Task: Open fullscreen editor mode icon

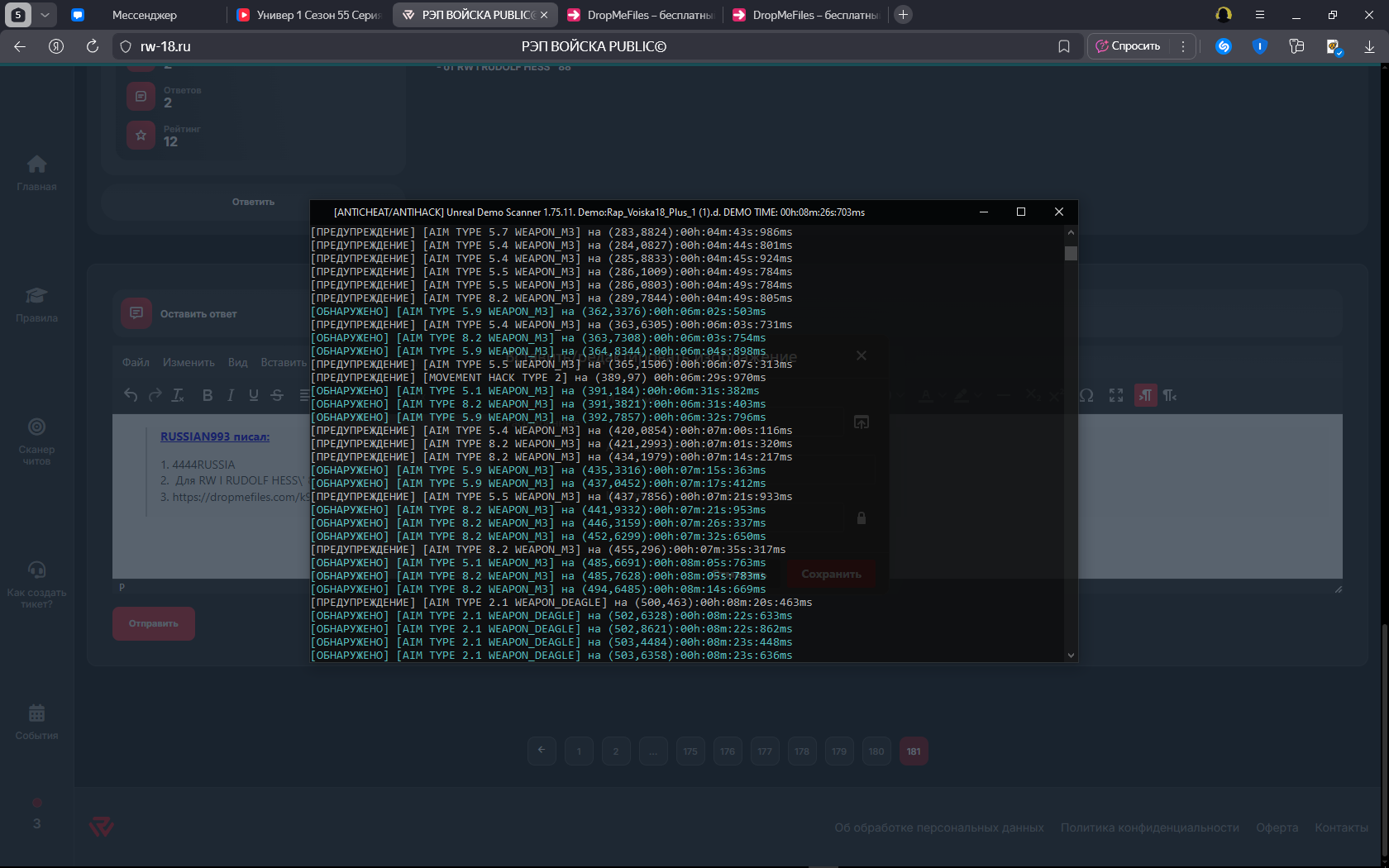Action: point(1116,396)
